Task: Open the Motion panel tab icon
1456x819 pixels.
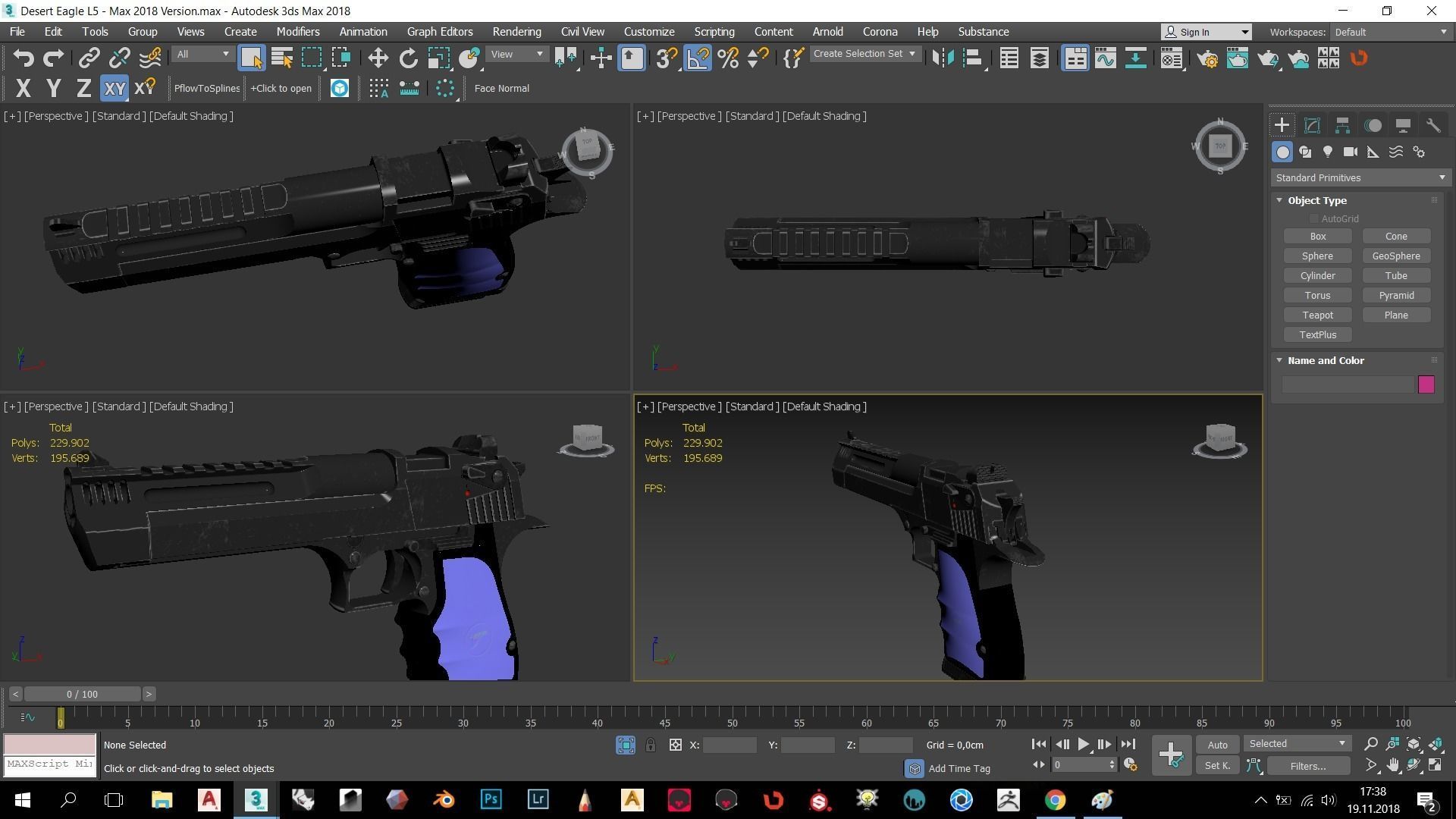Action: point(1373,126)
